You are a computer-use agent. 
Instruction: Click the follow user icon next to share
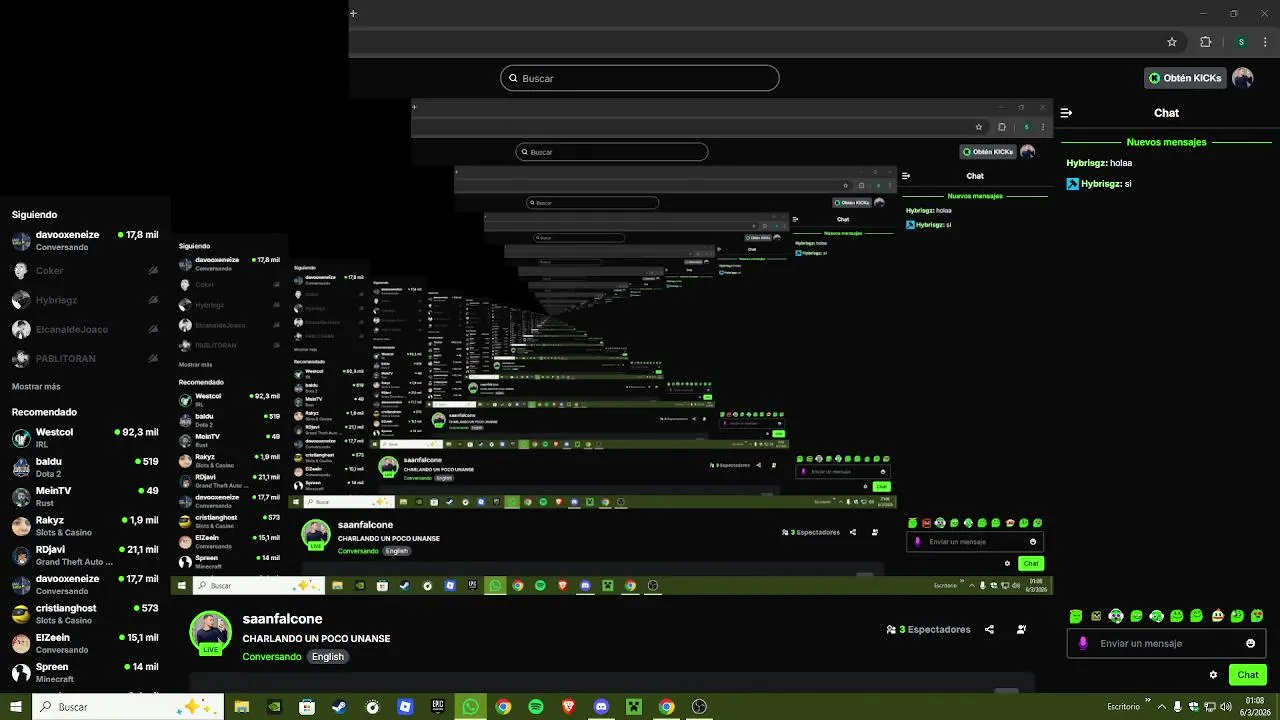pyautogui.click(x=1021, y=630)
